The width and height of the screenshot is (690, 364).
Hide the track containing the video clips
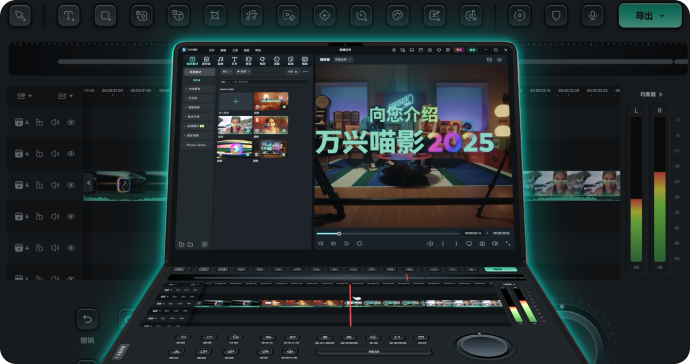[70, 185]
